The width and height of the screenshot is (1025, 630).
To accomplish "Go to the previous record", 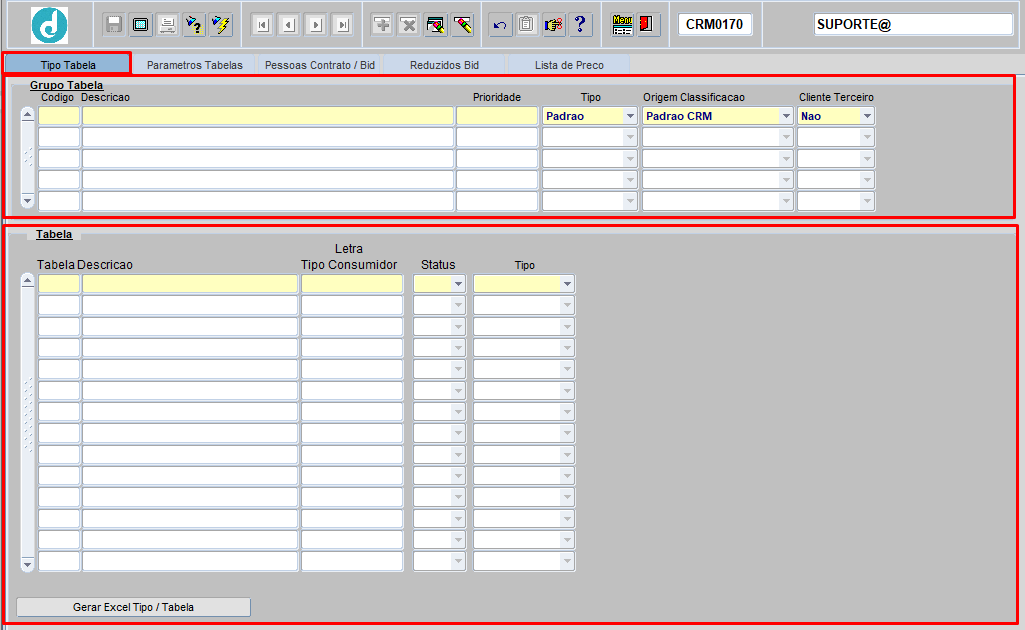I will click(289, 25).
